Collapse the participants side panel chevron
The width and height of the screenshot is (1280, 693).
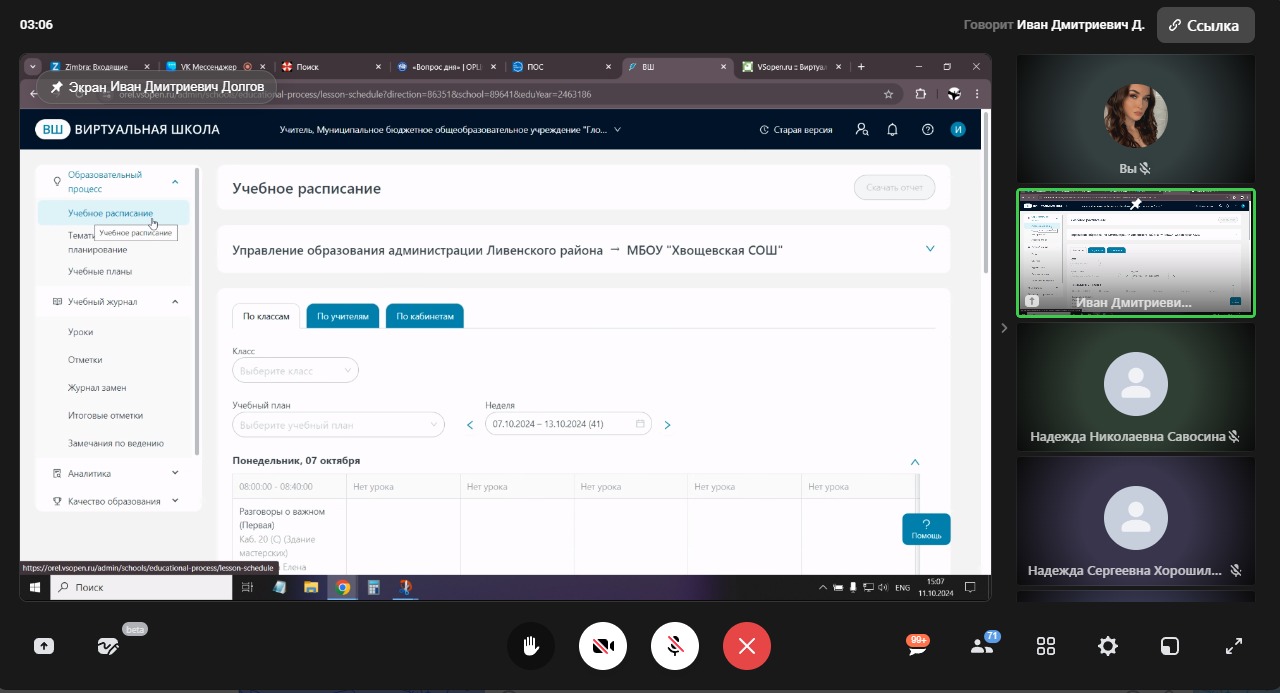[1004, 327]
